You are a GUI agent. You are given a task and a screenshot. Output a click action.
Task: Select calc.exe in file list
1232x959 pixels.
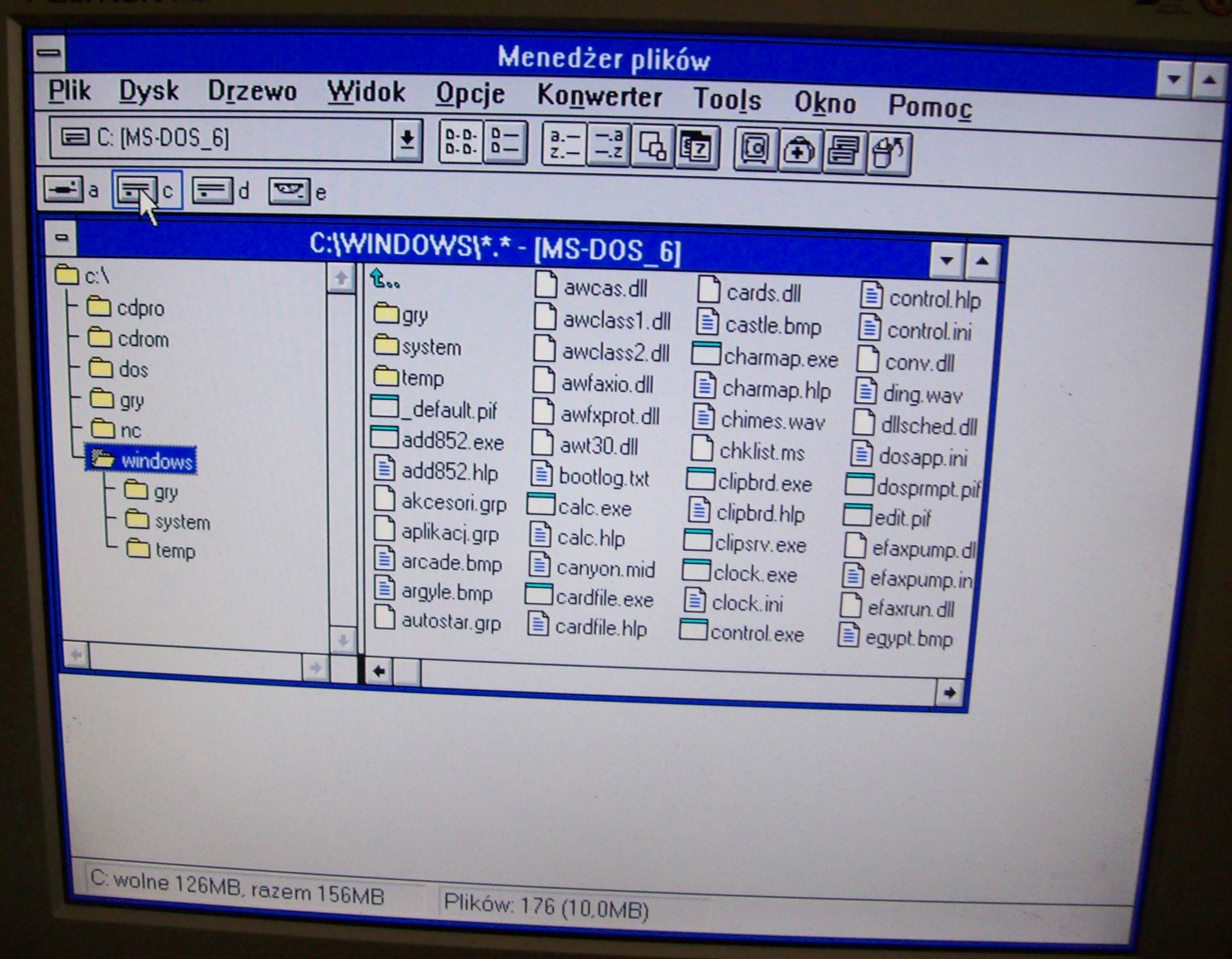pyautogui.click(x=579, y=507)
